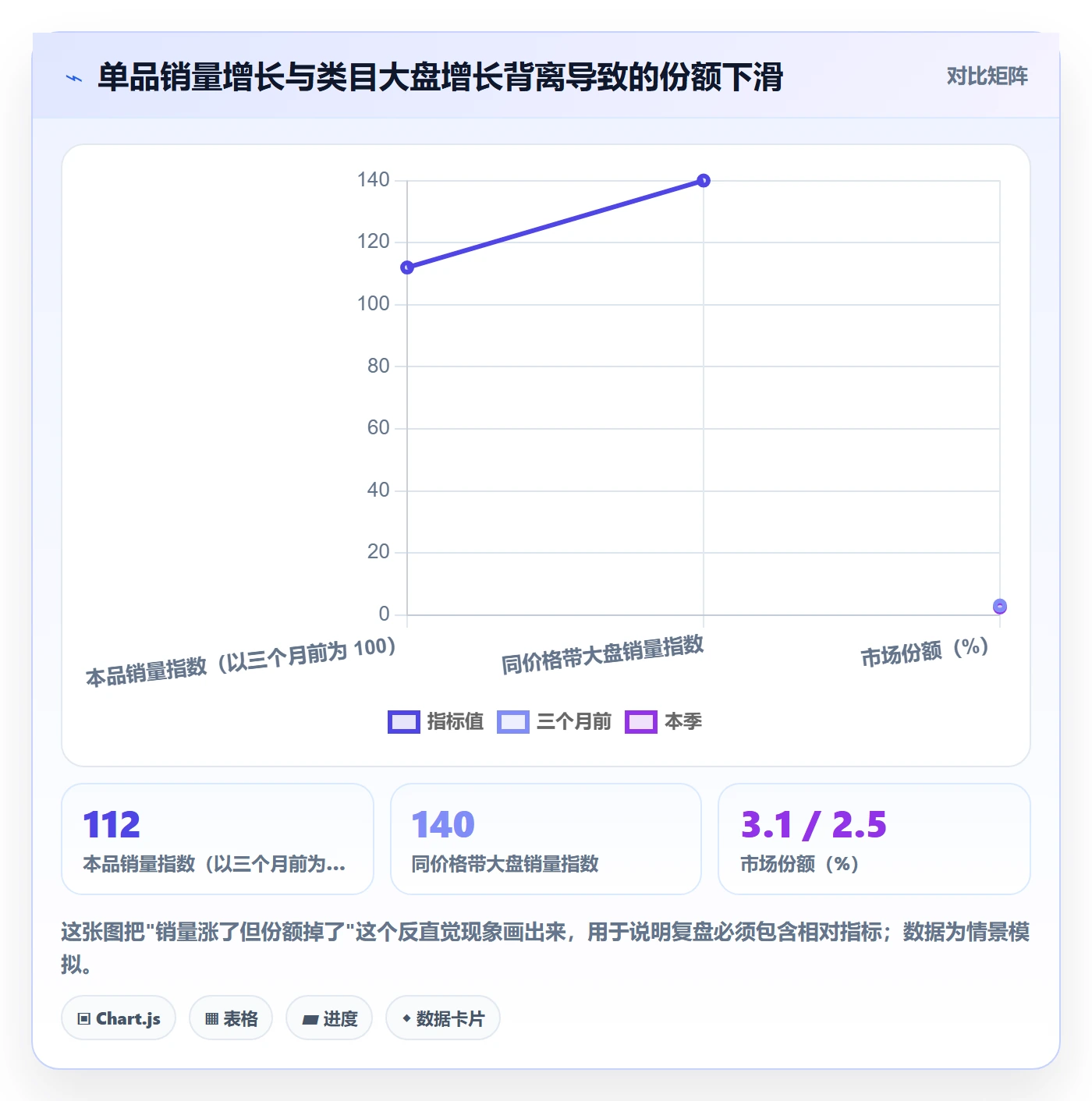Image resolution: width=1092 pixels, height=1101 pixels.
Task: Click the 同价格带大盘销量指数 axis label
Action: click(x=603, y=655)
